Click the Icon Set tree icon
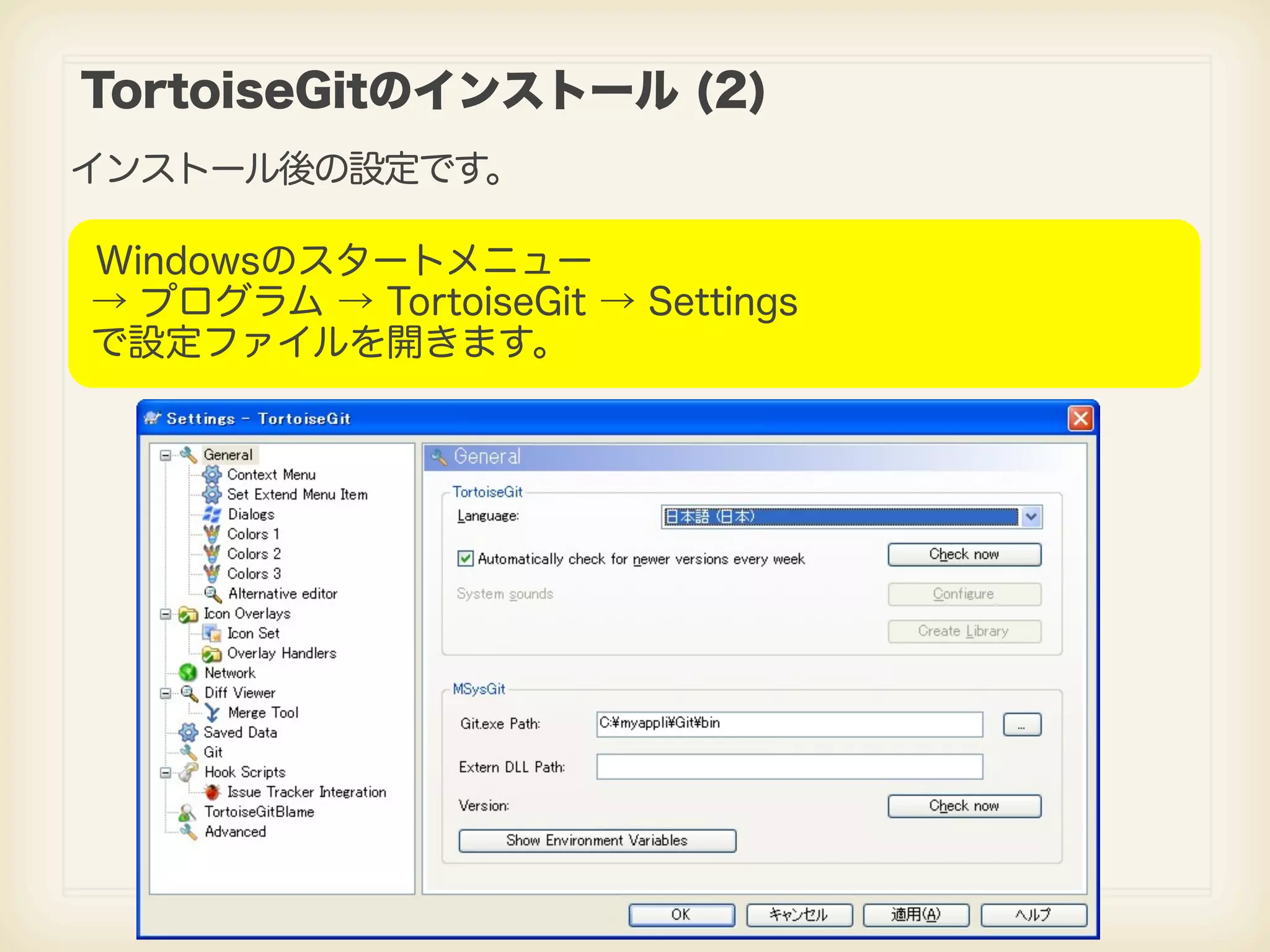The height and width of the screenshot is (952, 1270). 212,633
